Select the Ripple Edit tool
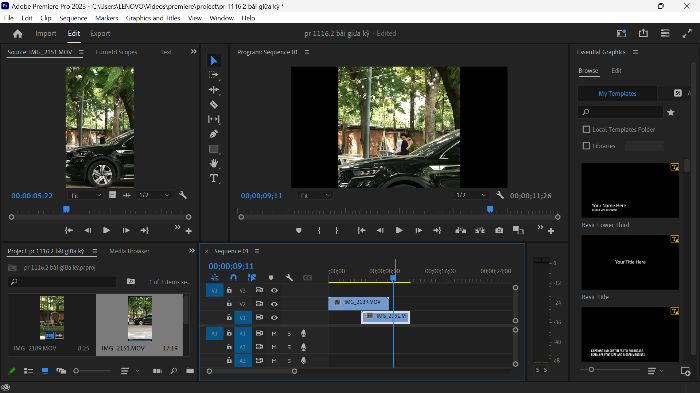Image resolution: width=700 pixels, height=393 pixels. pos(214,89)
